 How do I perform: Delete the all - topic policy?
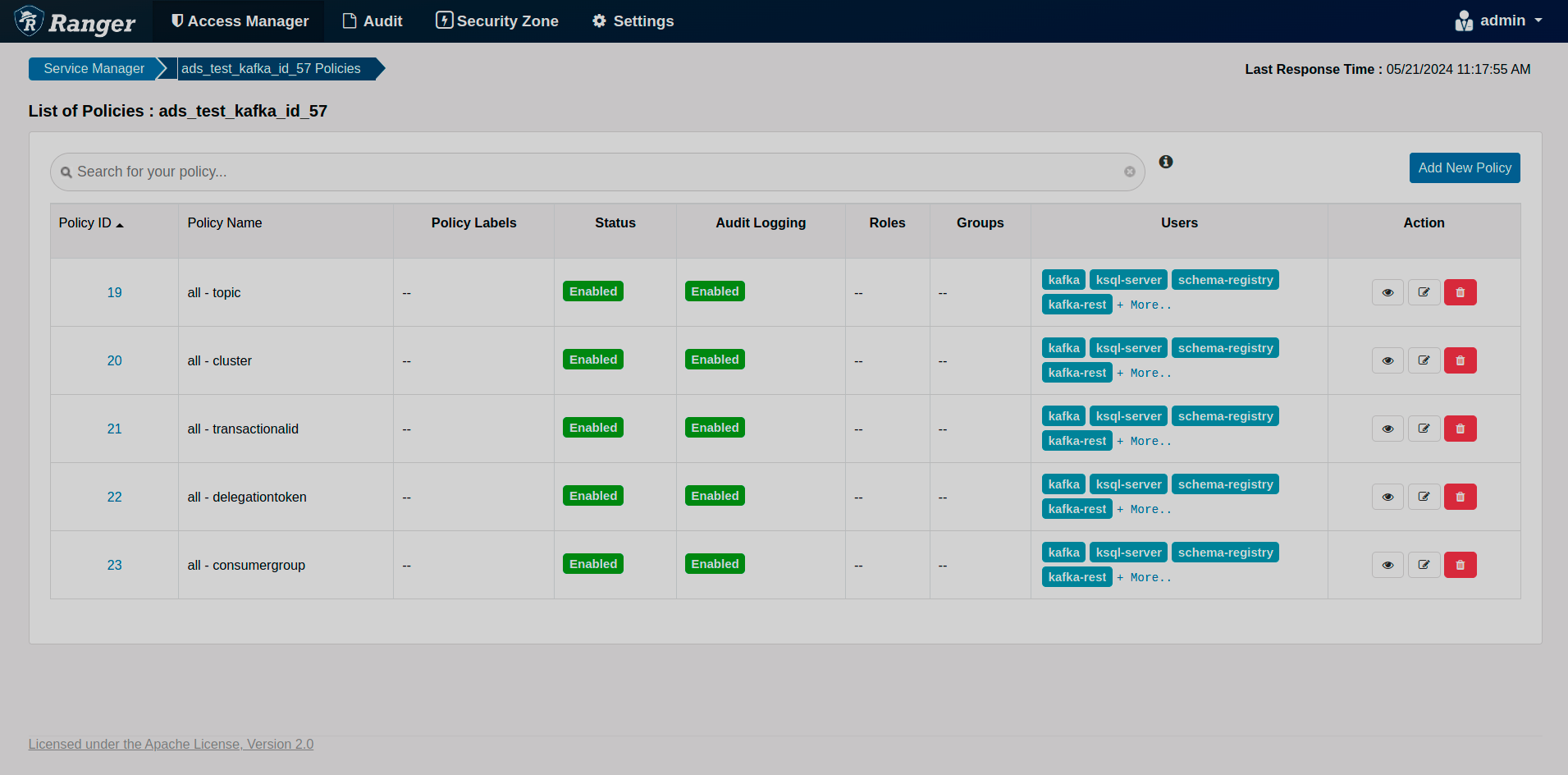[1460, 292]
